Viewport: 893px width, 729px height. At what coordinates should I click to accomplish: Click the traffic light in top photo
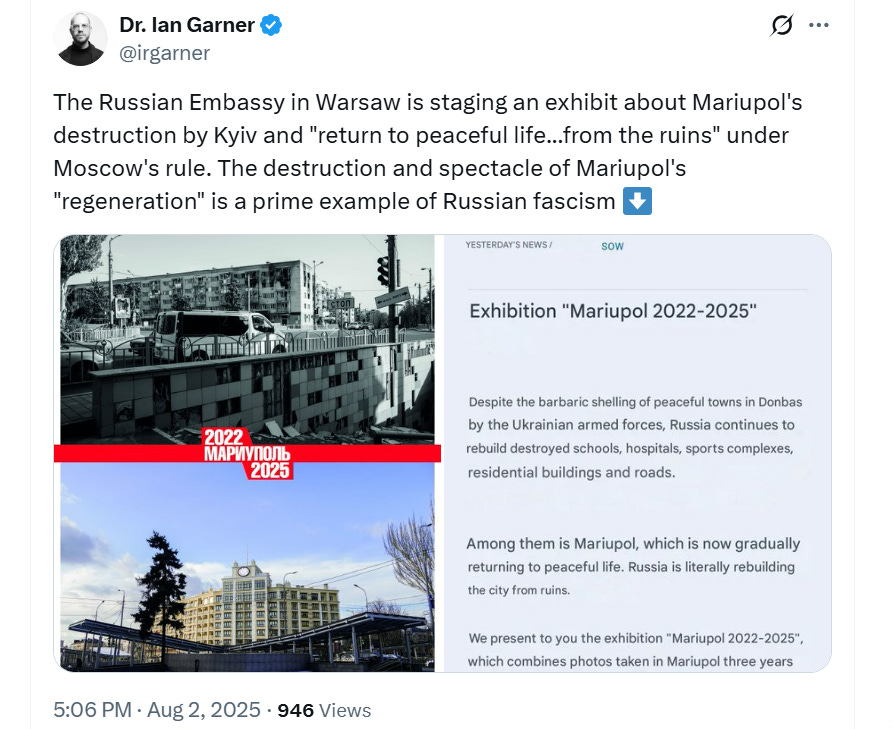[383, 271]
